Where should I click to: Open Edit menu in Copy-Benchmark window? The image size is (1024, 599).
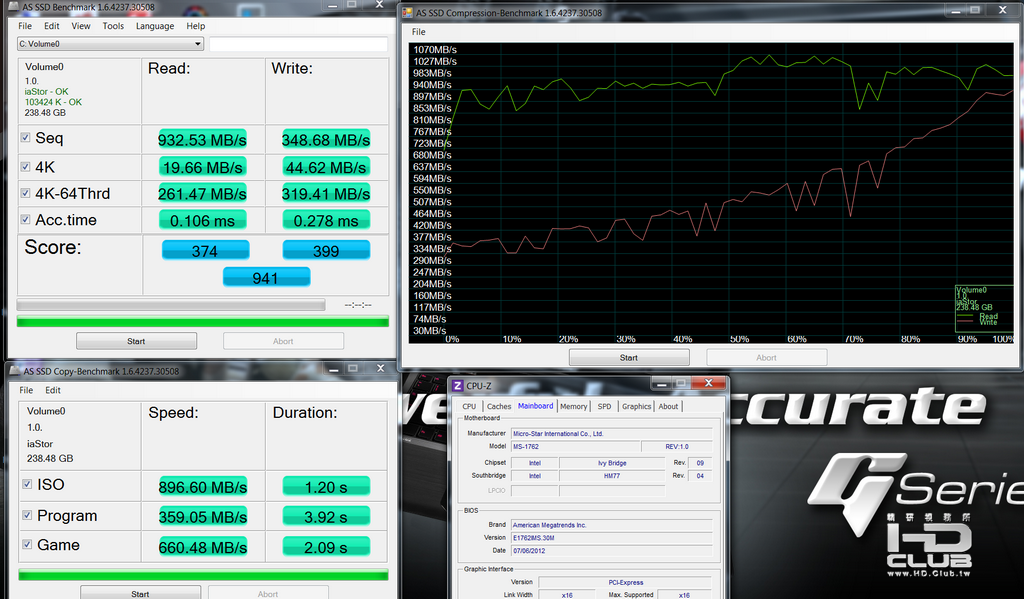53,390
